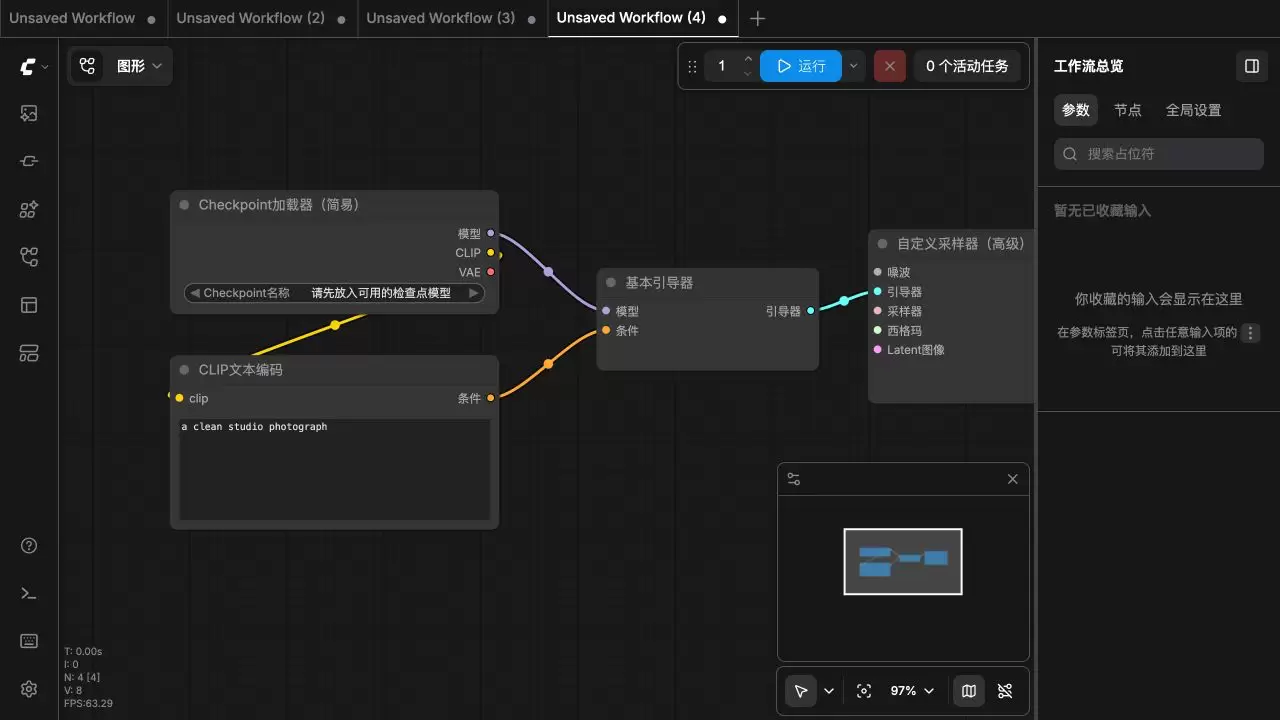Open the node library sidebar icon
Viewport: 1280px width, 720px height.
point(29,162)
